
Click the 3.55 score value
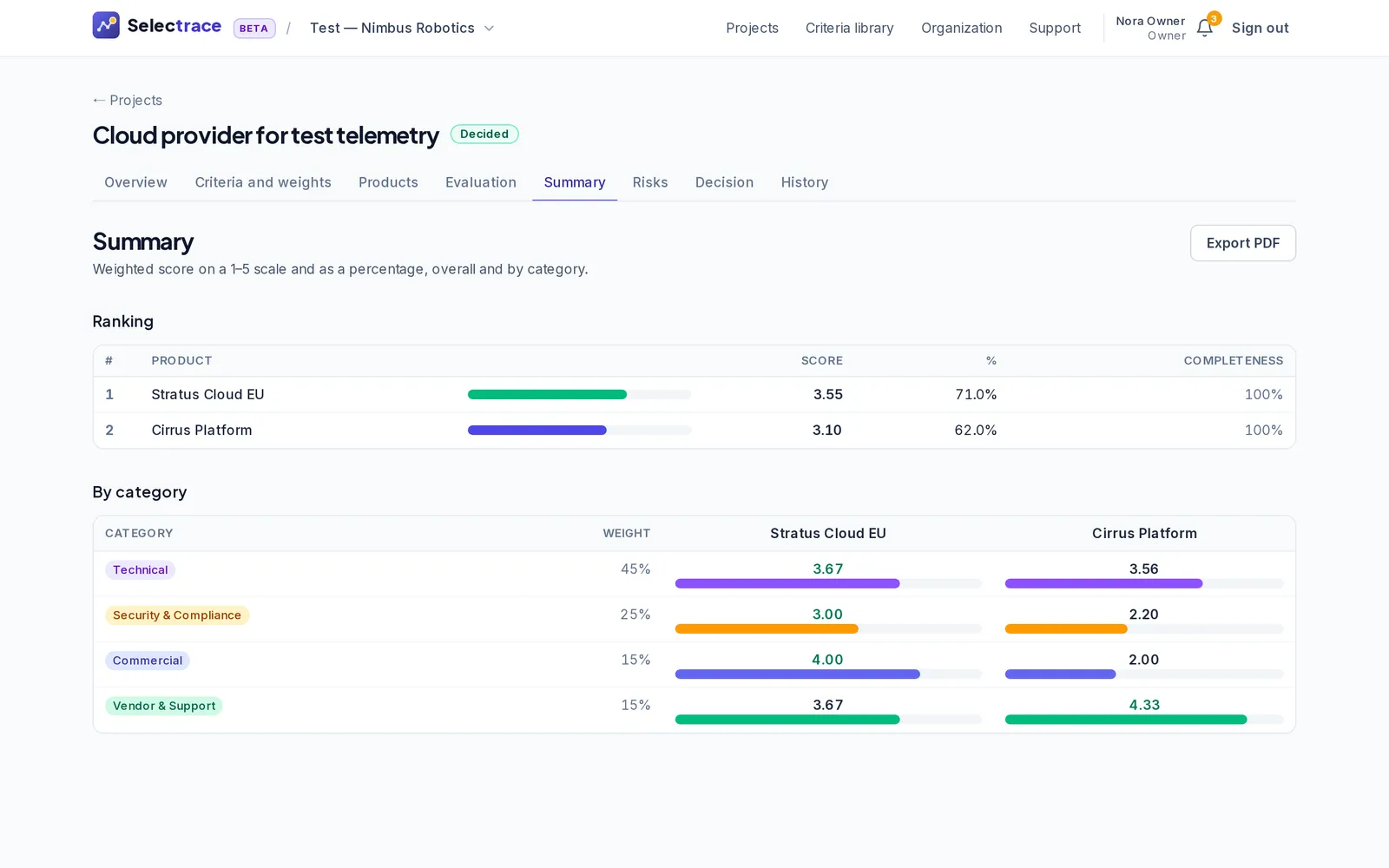click(828, 394)
